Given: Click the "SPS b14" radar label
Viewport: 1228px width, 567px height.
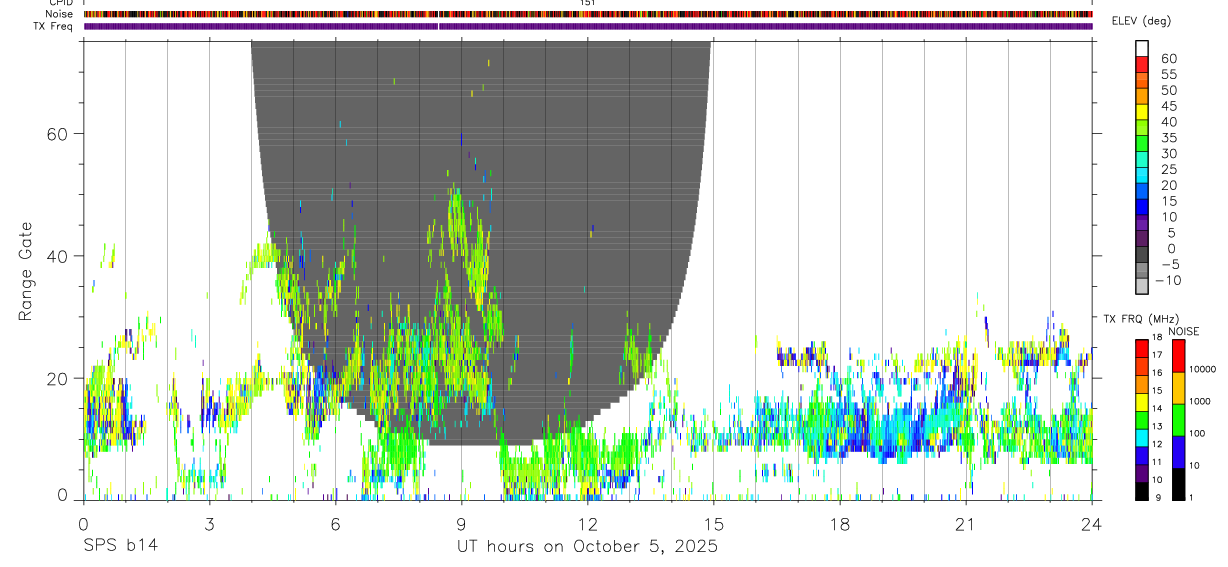Looking at the screenshot, I should click(x=119, y=546).
